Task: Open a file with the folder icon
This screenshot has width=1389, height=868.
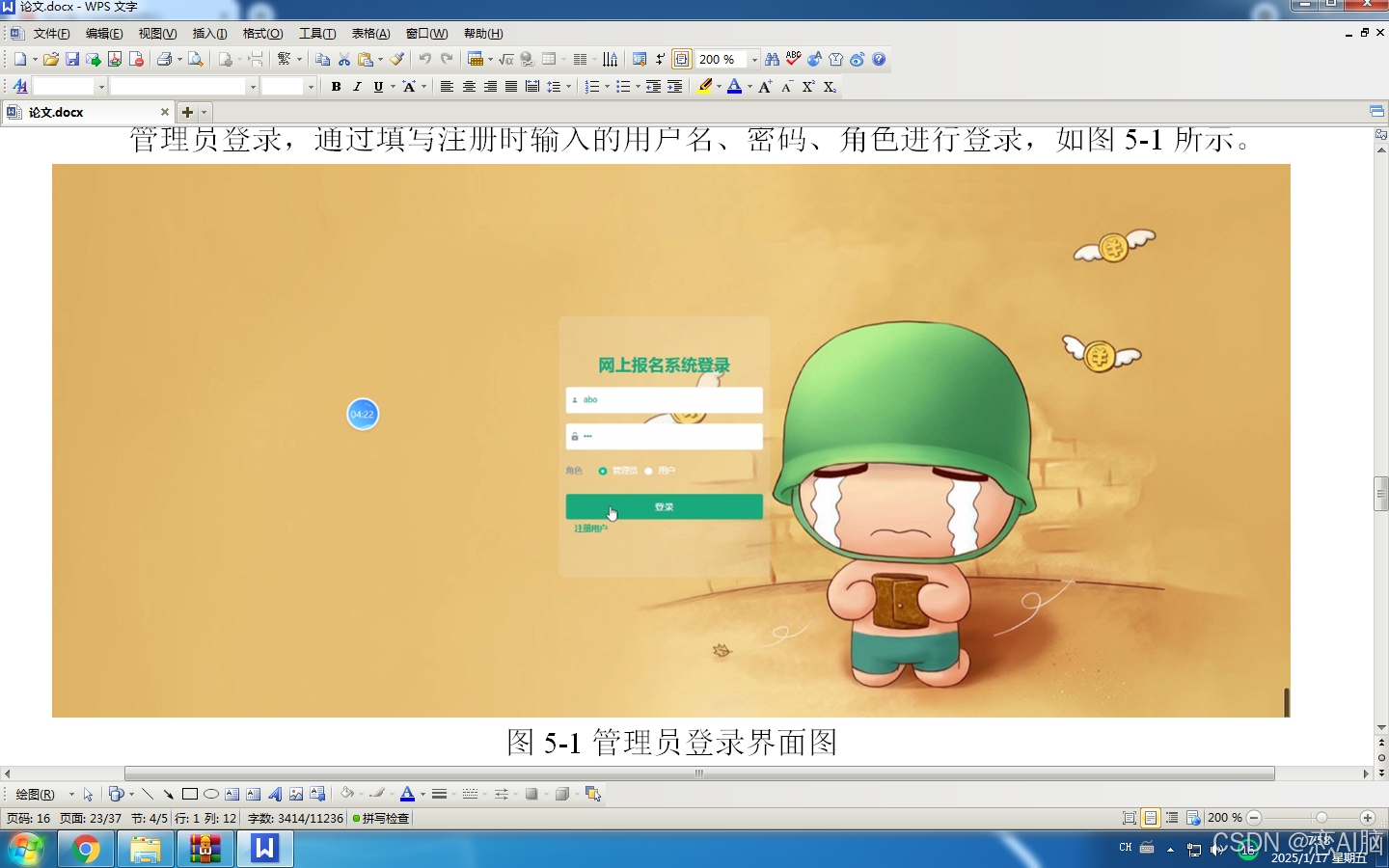Action: tap(51, 60)
